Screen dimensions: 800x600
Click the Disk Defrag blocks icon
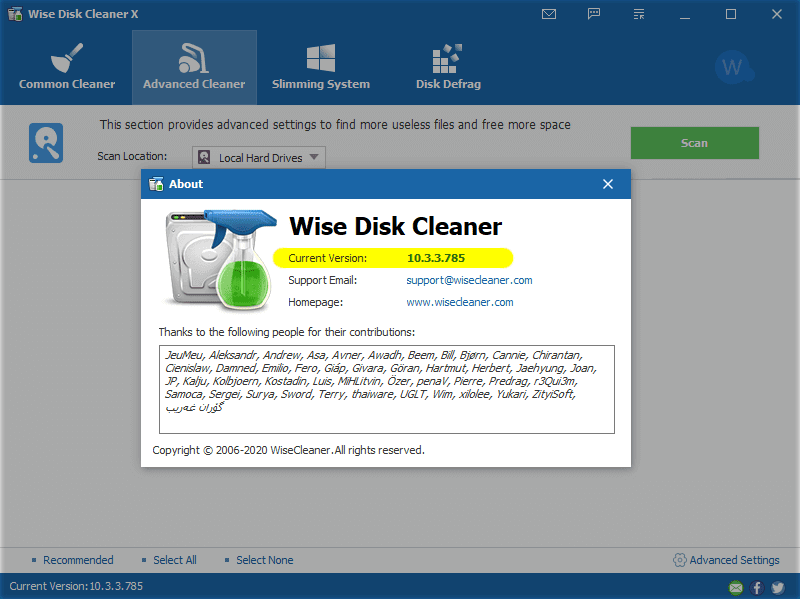tap(447, 58)
